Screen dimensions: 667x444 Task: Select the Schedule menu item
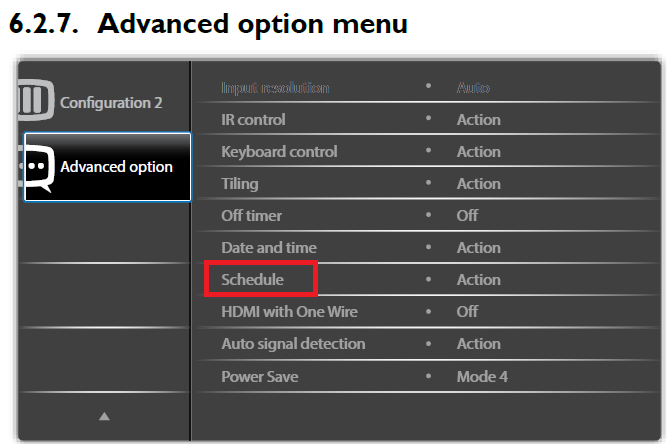[x=253, y=280]
